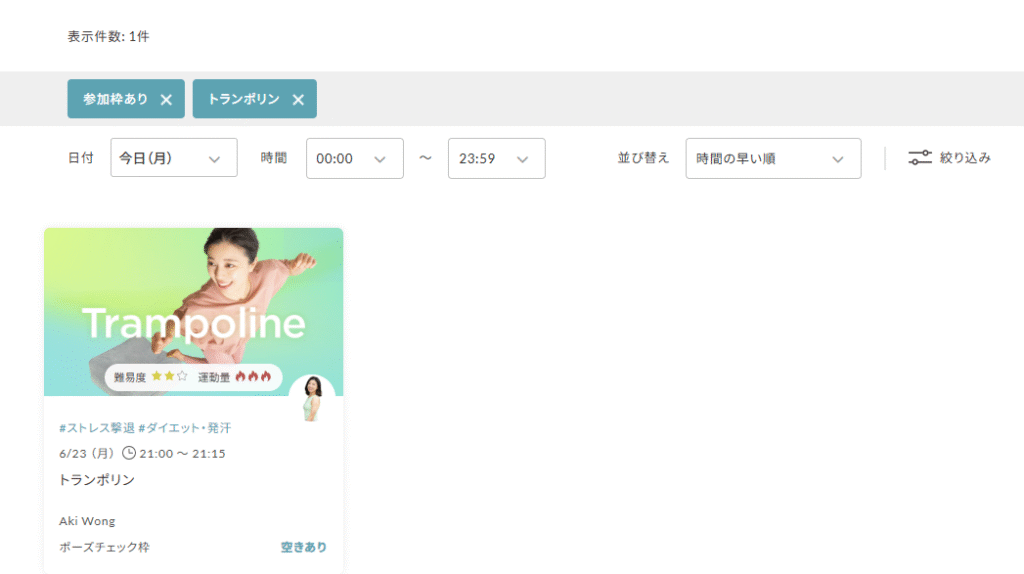Open the 23:59 end time dropdown
Viewport: 1024px width, 574px height.
point(496,158)
